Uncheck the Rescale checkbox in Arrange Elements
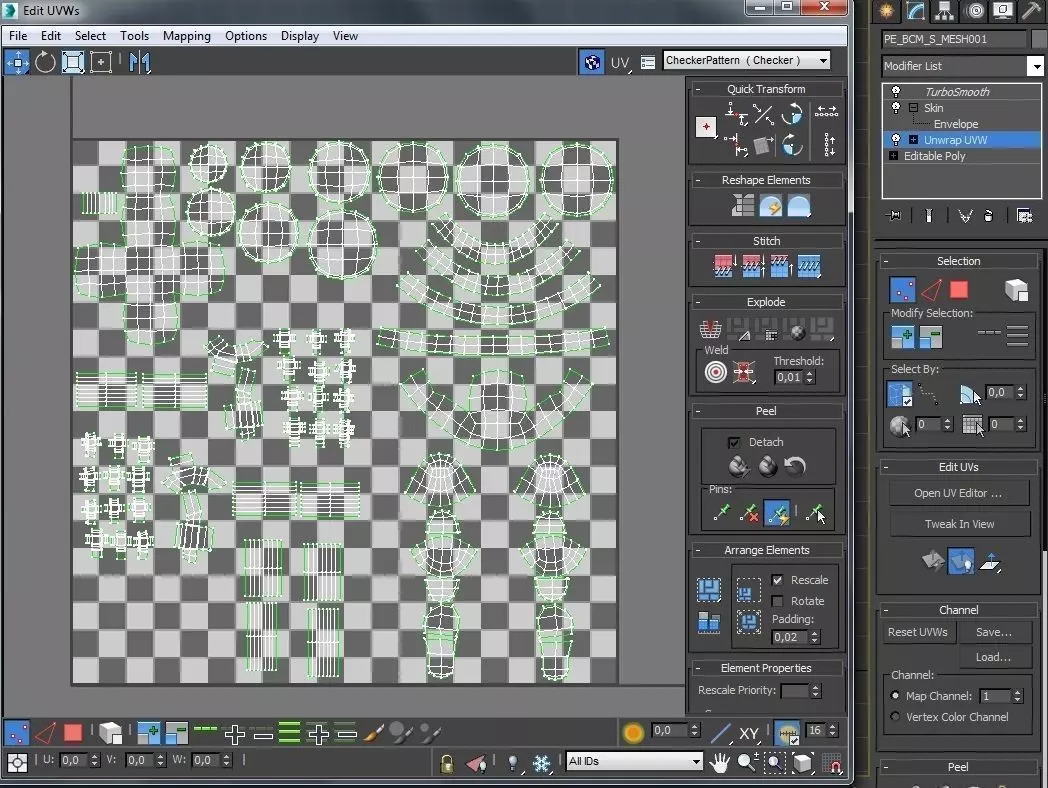The image size is (1048, 788). [777, 580]
